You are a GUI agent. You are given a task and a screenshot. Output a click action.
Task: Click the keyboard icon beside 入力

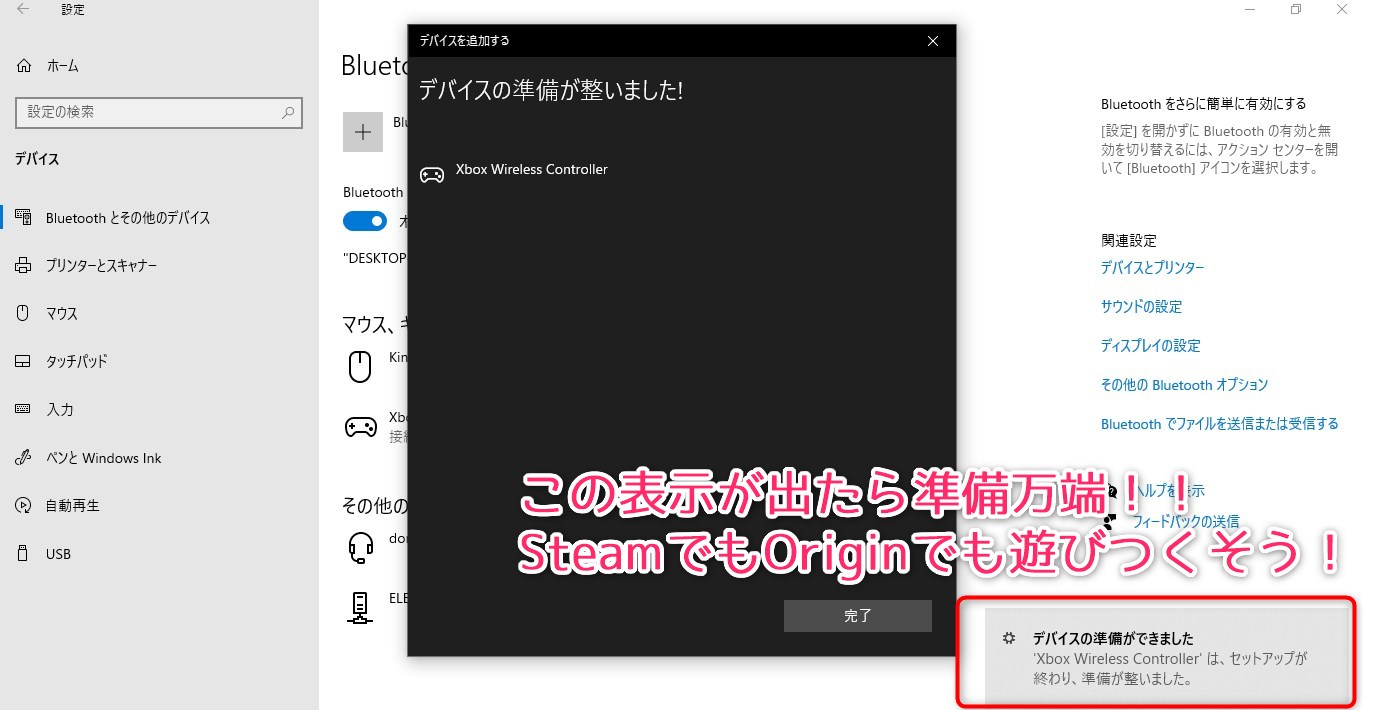coord(23,410)
